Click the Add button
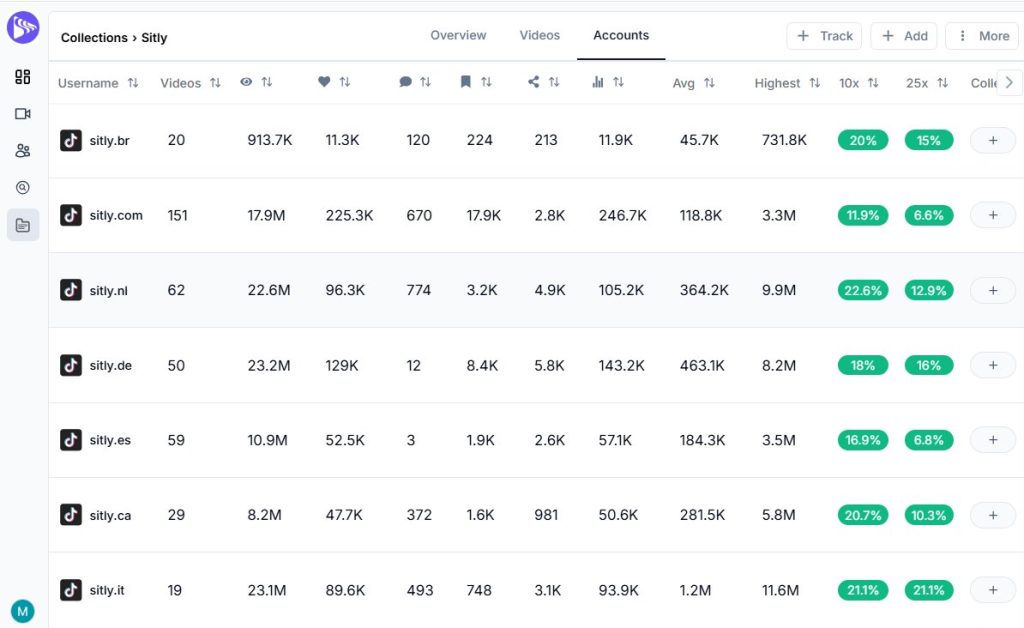Image resolution: width=1024 pixels, height=628 pixels. click(904, 36)
